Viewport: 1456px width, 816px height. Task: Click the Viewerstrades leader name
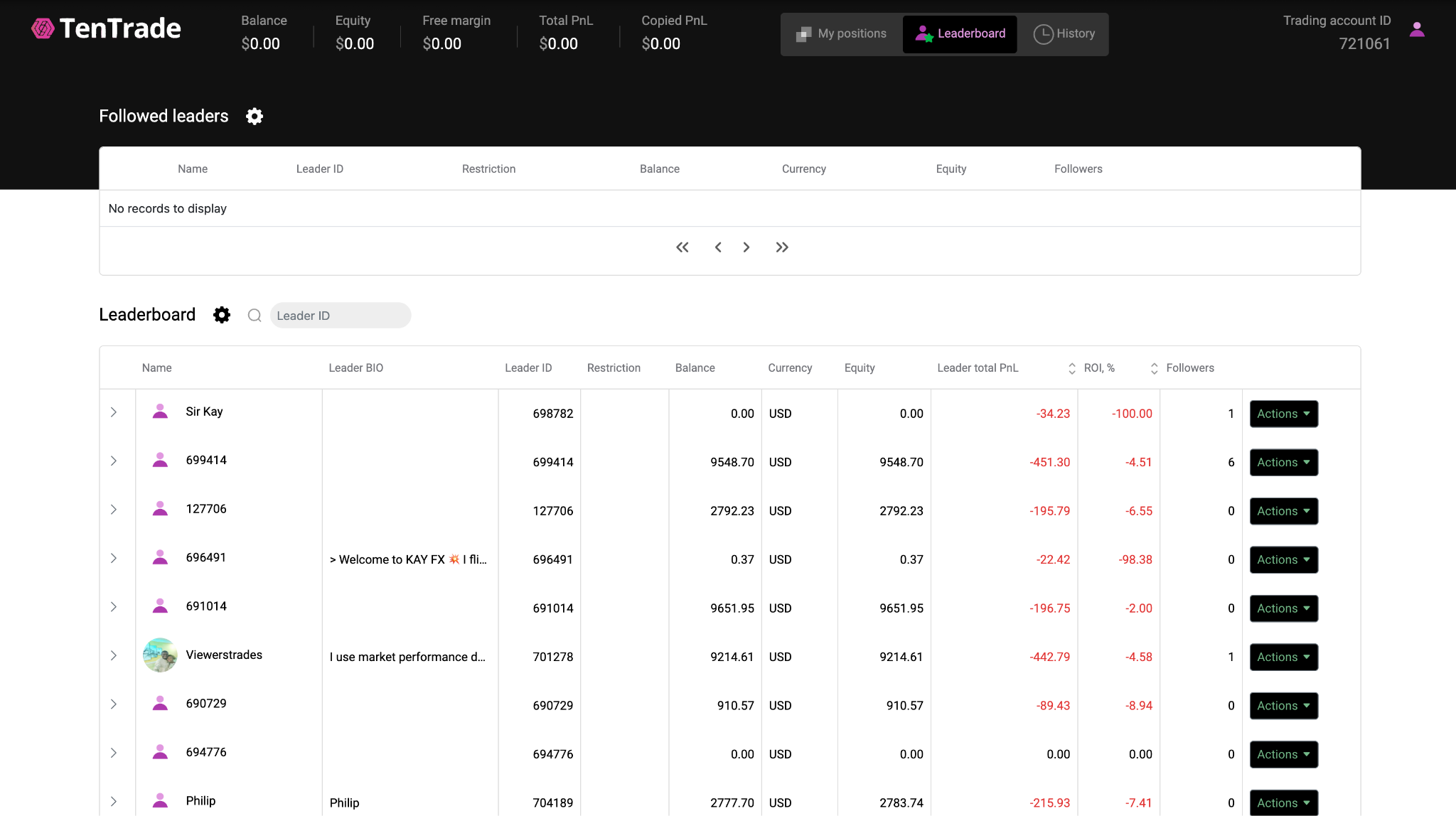pyautogui.click(x=224, y=655)
